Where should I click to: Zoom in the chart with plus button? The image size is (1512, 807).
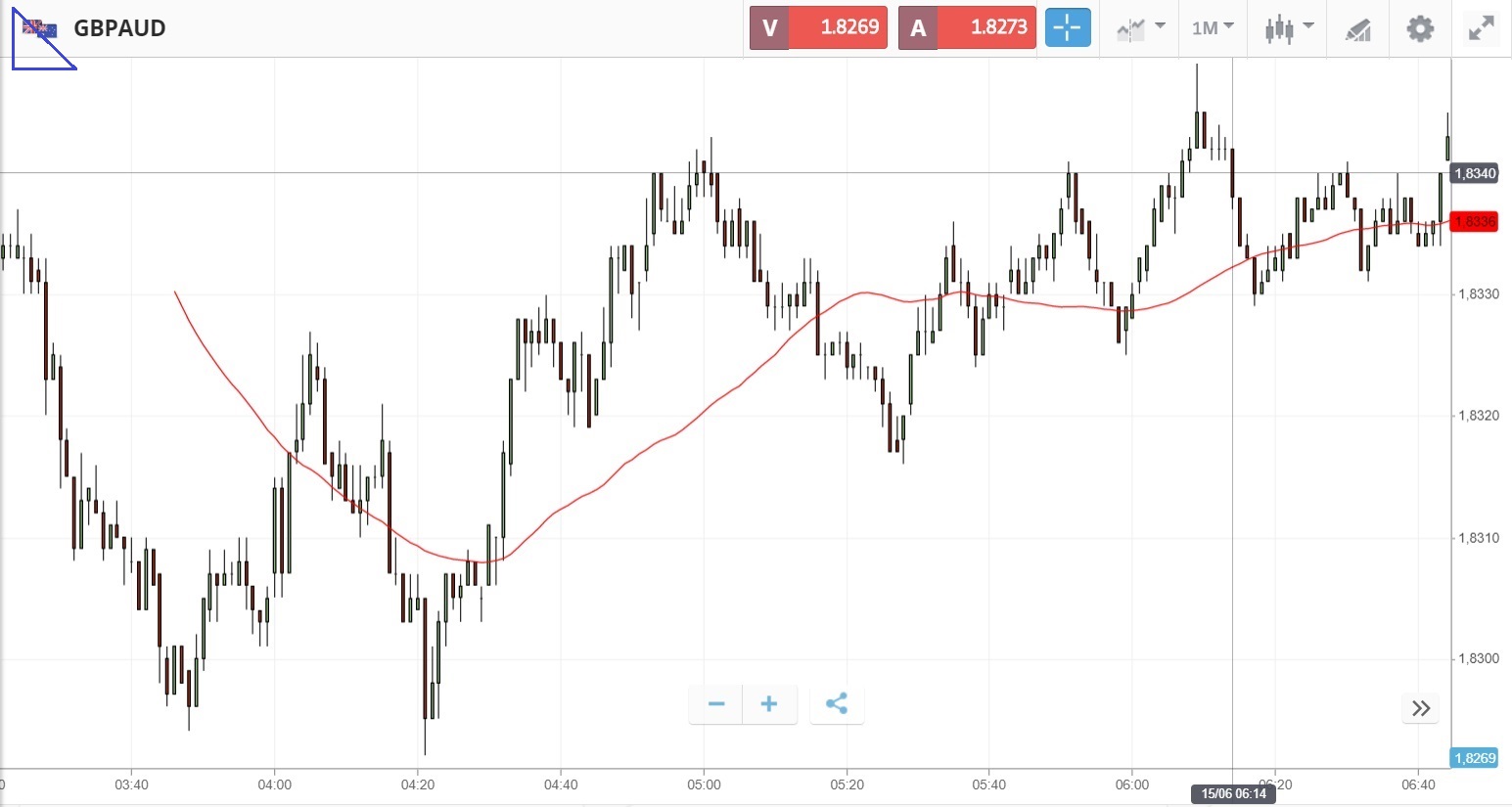[769, 704]
